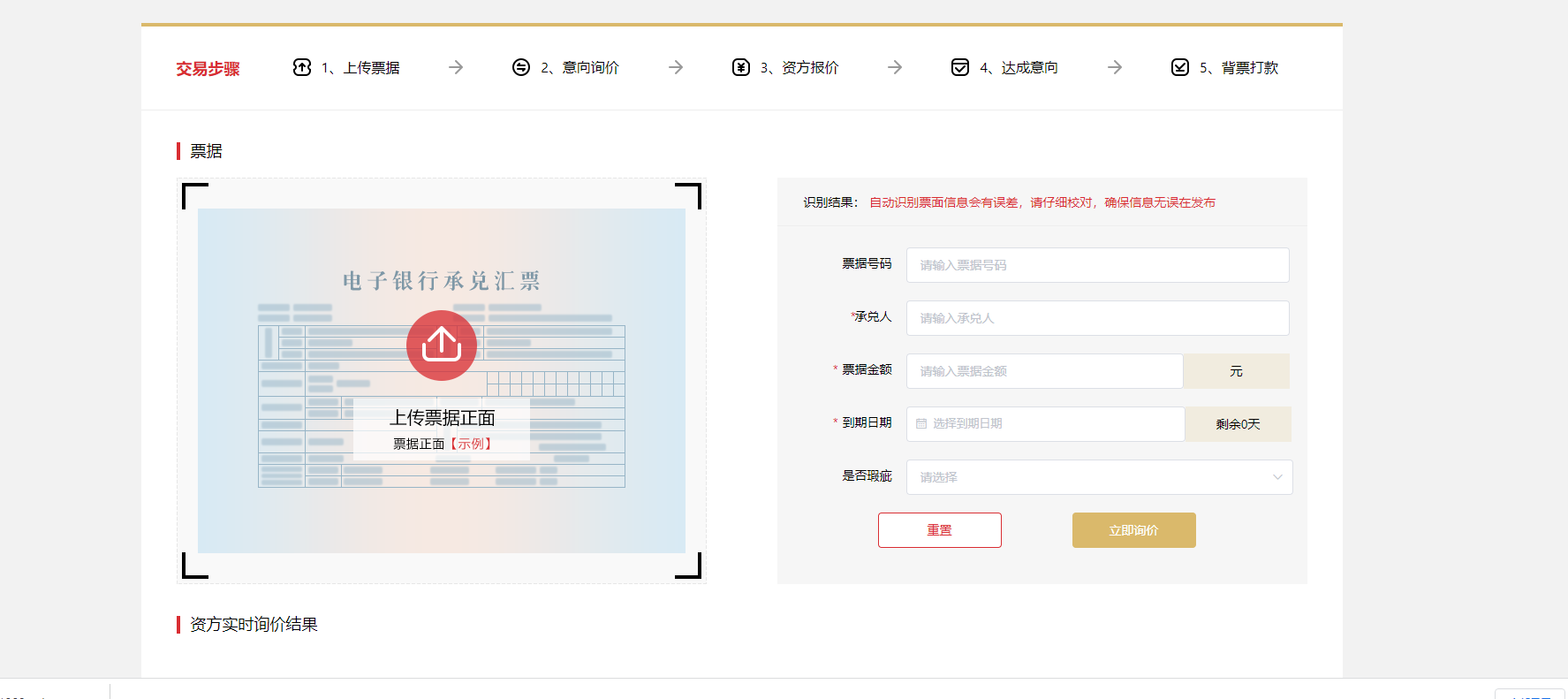Open the 【示例】 sample link
Image resolution: width=1568 pixels, height=699 pixels.
(x=471, y=444)
